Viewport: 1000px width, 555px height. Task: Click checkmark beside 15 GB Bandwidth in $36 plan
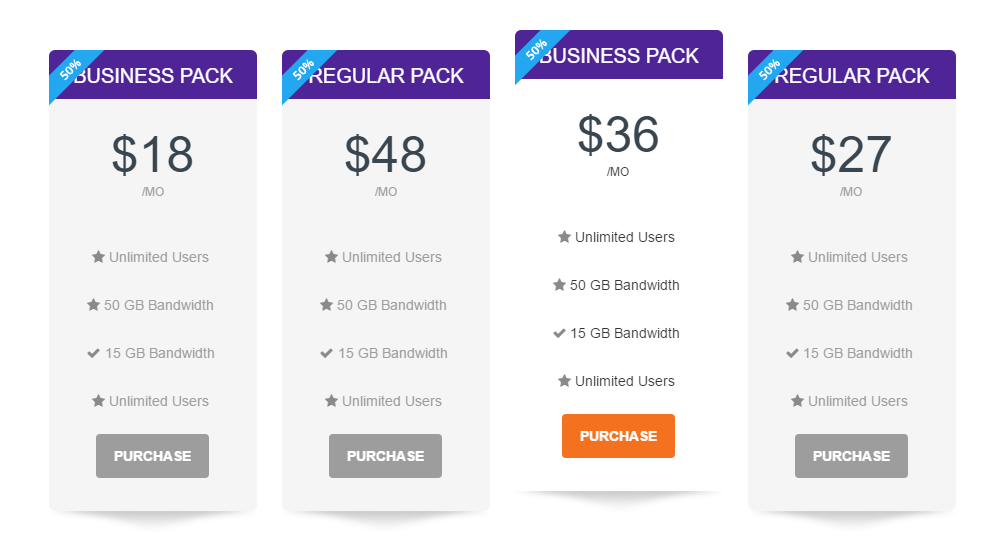tap(559, 333)
